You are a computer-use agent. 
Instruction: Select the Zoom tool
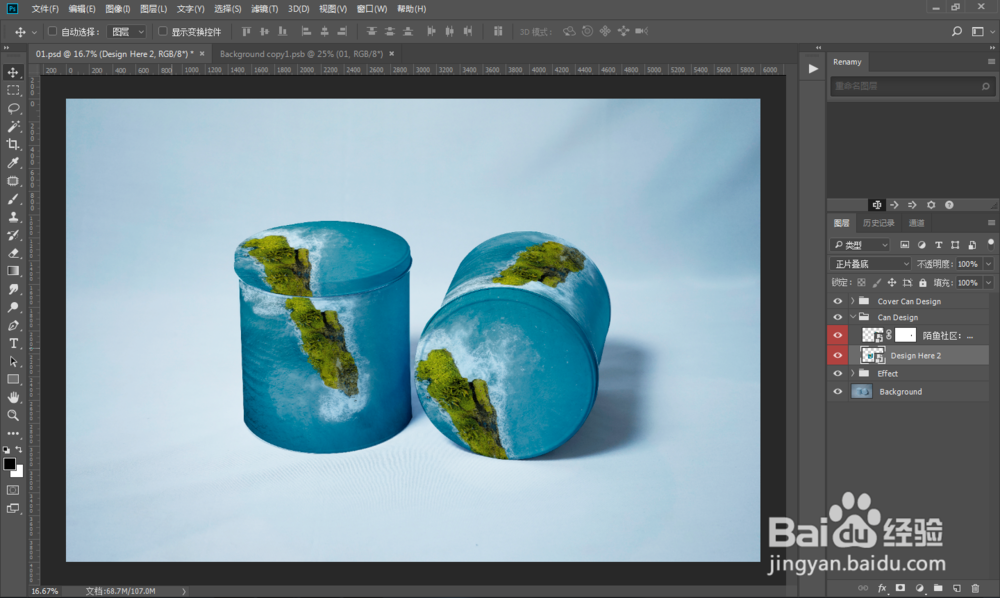(13, 415)
